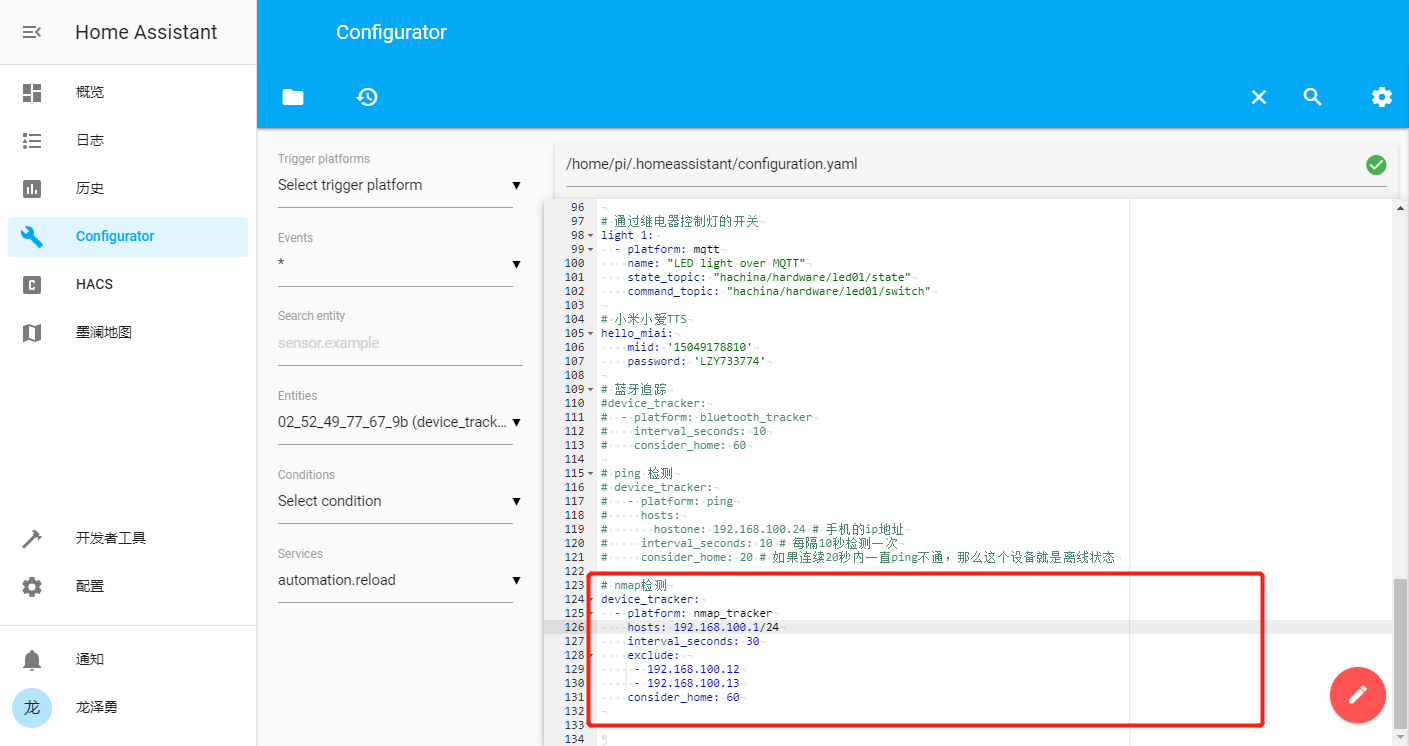Open the Services dropdown showing automation.reload

point(395,579)
